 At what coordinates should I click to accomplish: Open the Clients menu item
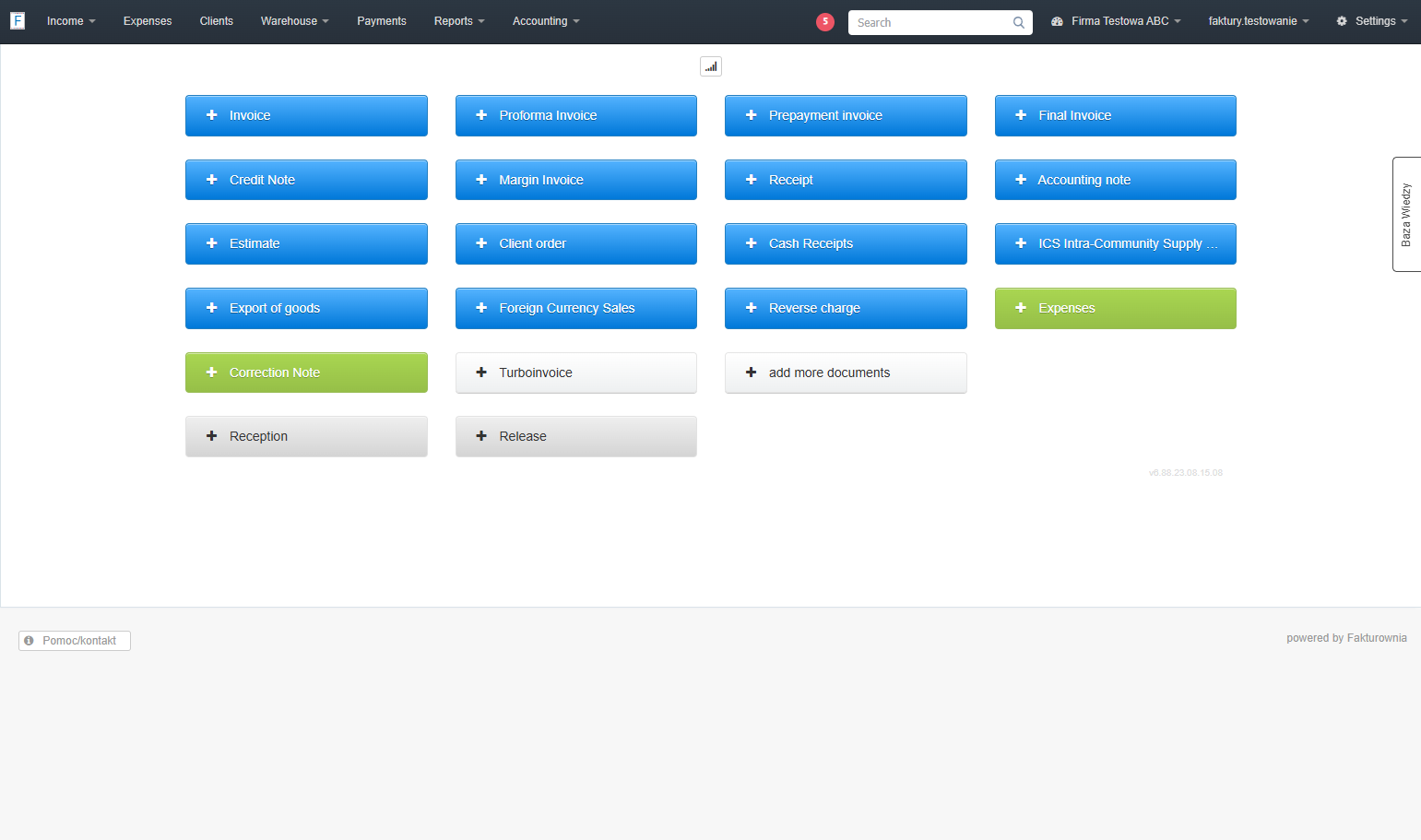216,21
